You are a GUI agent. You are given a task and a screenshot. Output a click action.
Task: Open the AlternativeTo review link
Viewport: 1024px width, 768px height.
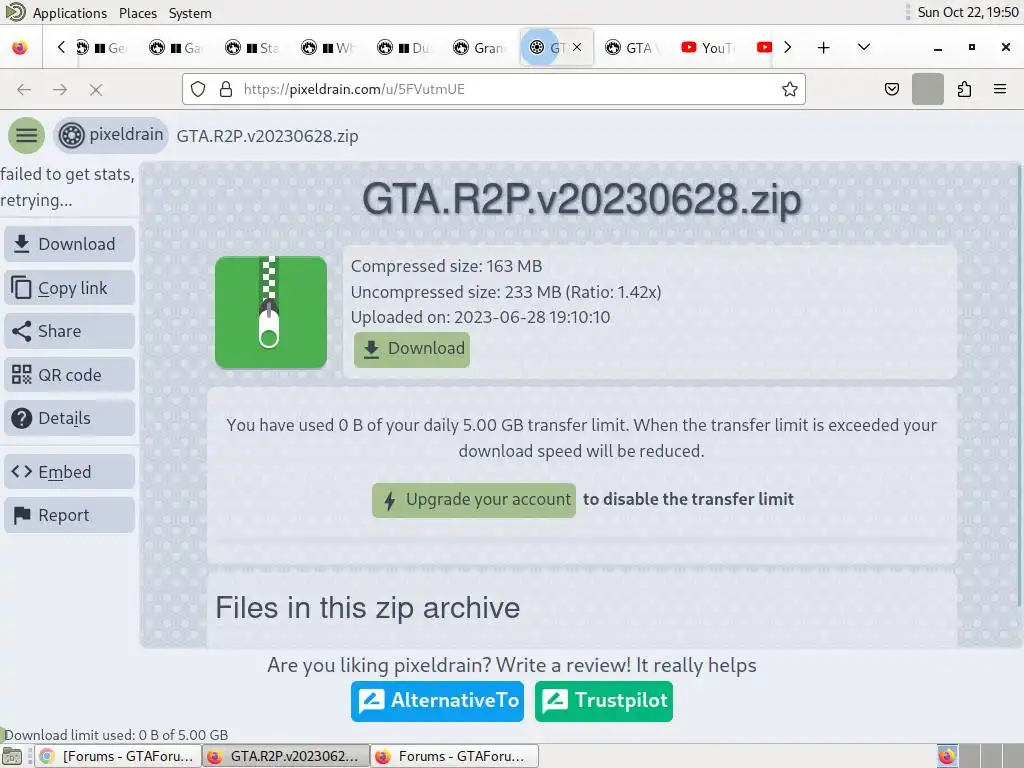[438, 701]
